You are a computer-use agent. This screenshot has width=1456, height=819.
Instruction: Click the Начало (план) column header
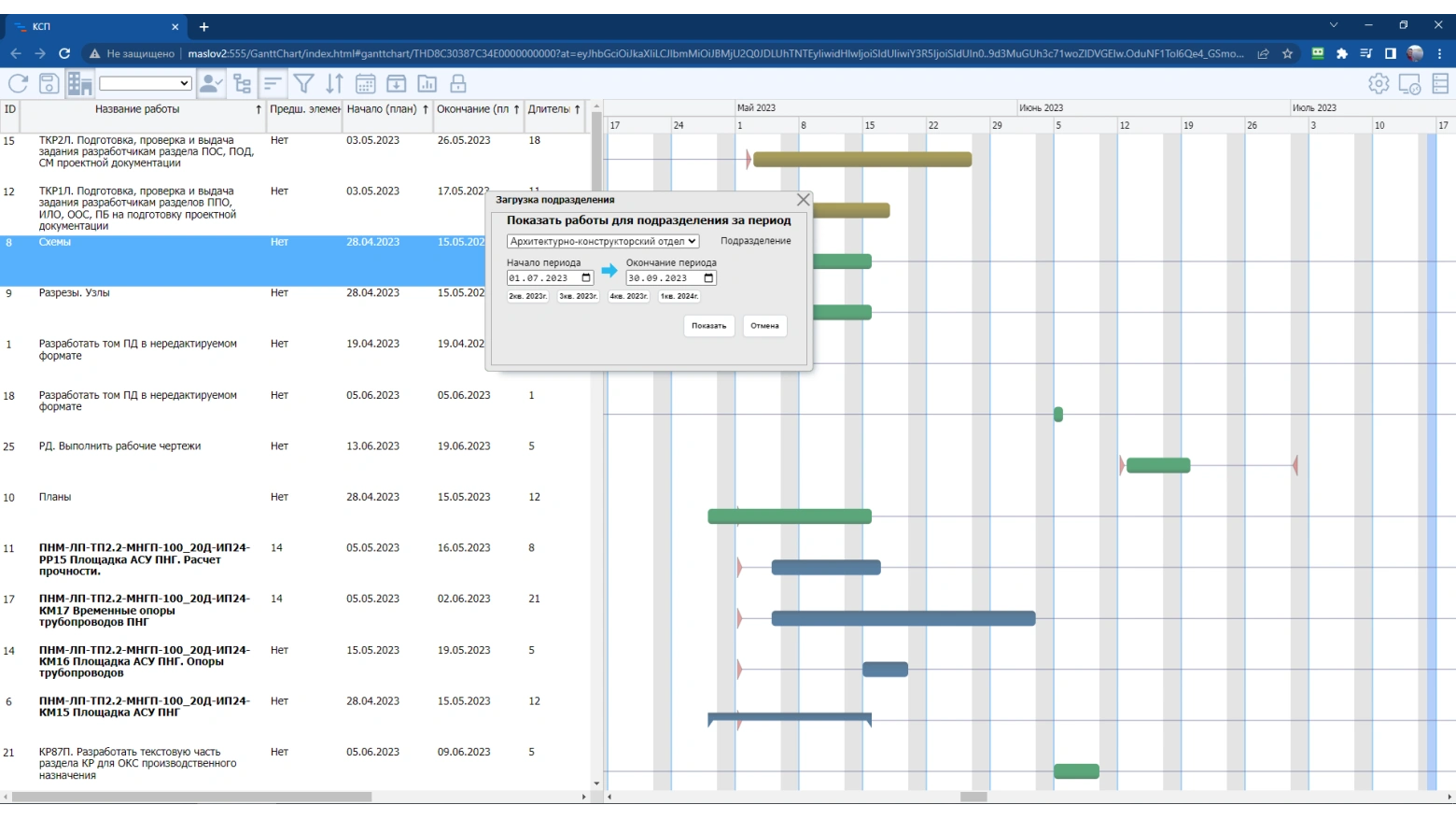(x=381, y=109)
